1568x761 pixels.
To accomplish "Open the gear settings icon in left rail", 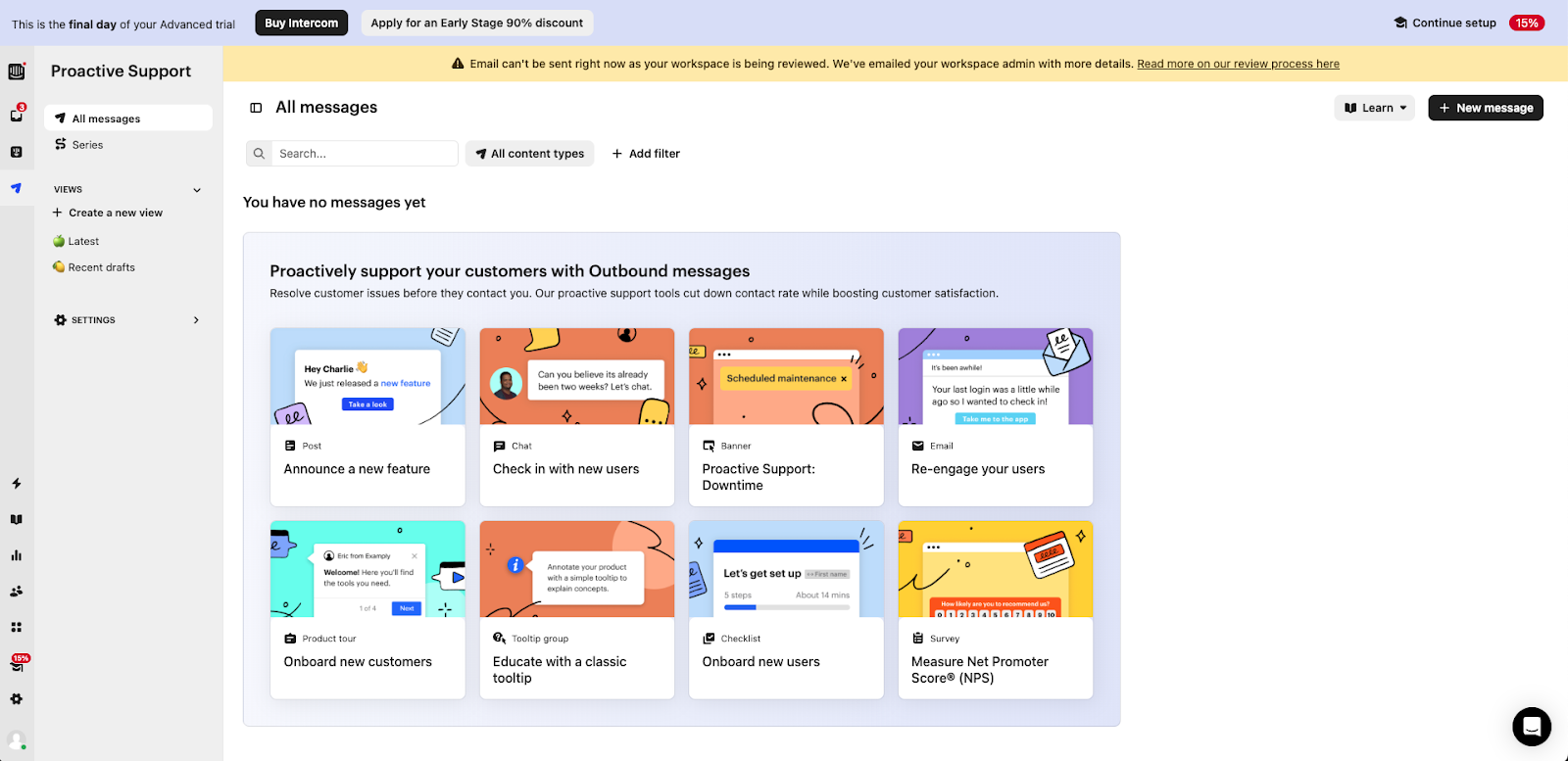I will (x=17, y=699).
